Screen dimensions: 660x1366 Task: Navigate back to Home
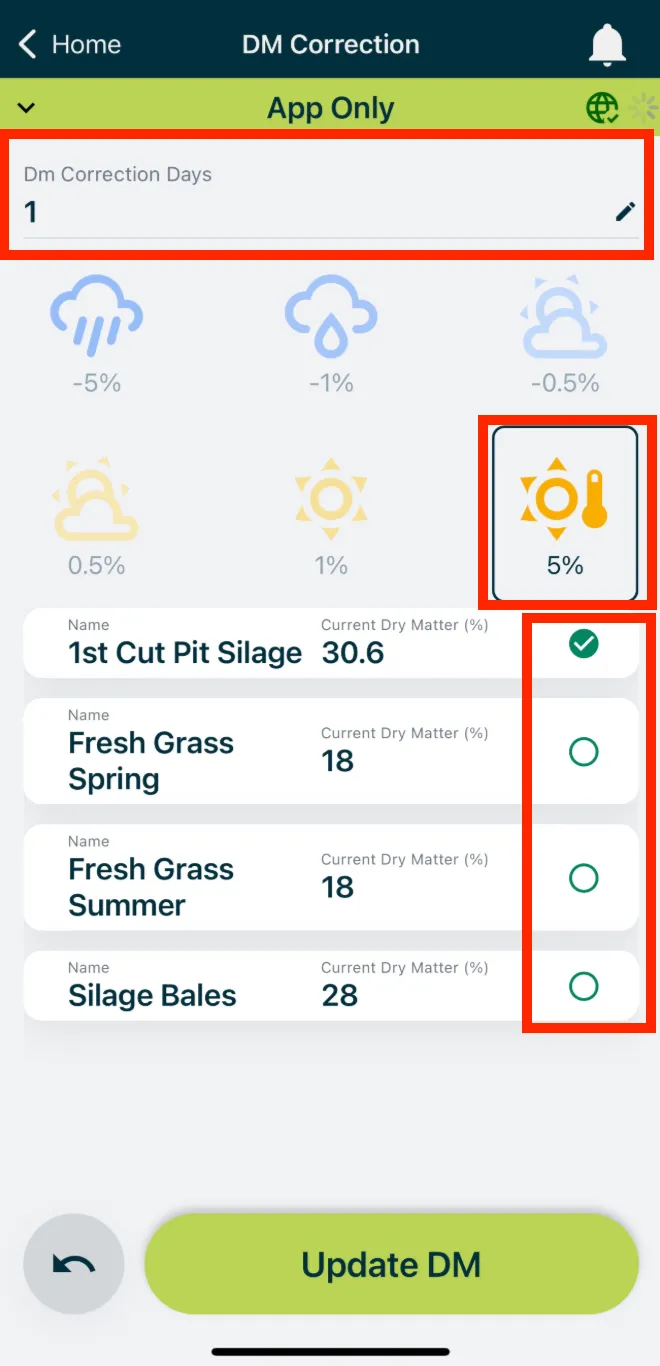pos(68,43)
